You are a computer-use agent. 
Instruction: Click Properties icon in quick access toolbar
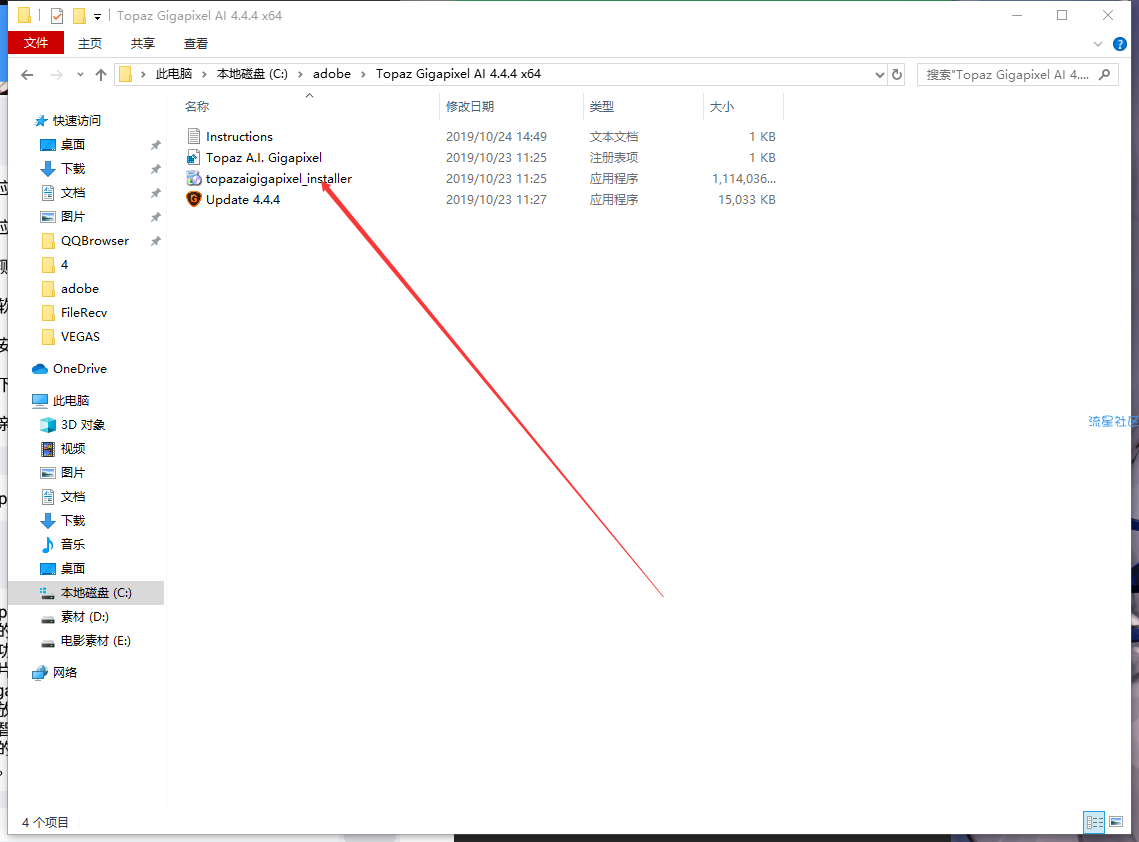pos(57,15)
